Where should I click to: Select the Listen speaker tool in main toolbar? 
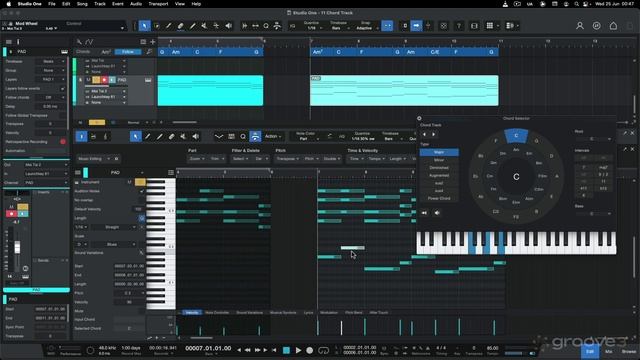(229, 26)
